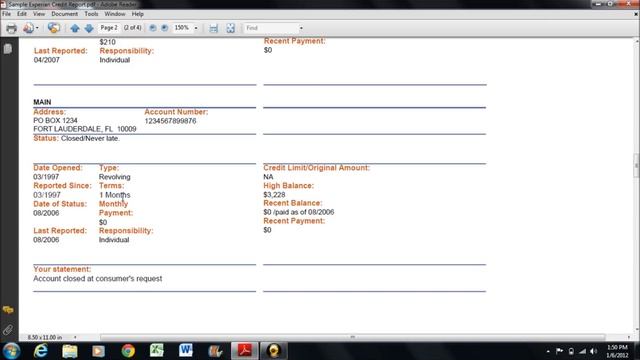Click the text 'Closed/Never late.'
This screenshot has width=640, height=360.
click(90, 138)
